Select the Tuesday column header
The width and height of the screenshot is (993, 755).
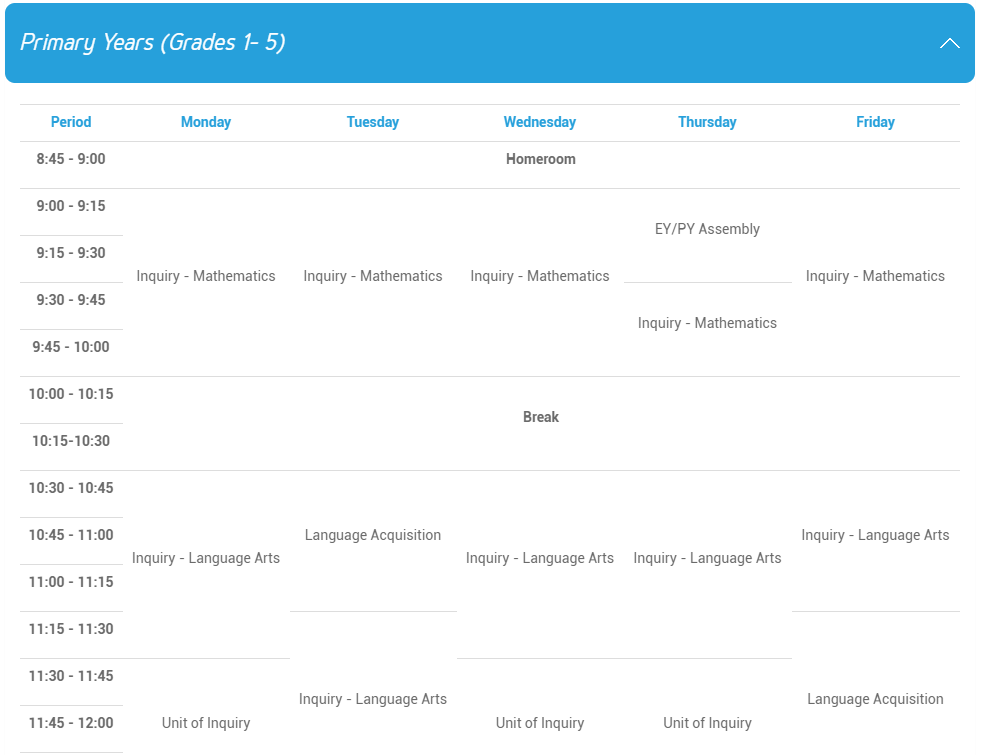(373, 122)
